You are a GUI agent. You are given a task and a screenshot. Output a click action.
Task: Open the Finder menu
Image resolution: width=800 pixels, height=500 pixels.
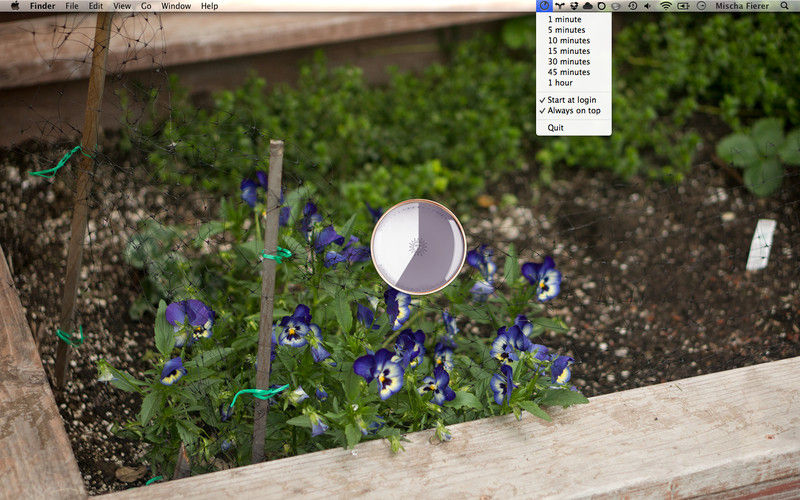42,6
